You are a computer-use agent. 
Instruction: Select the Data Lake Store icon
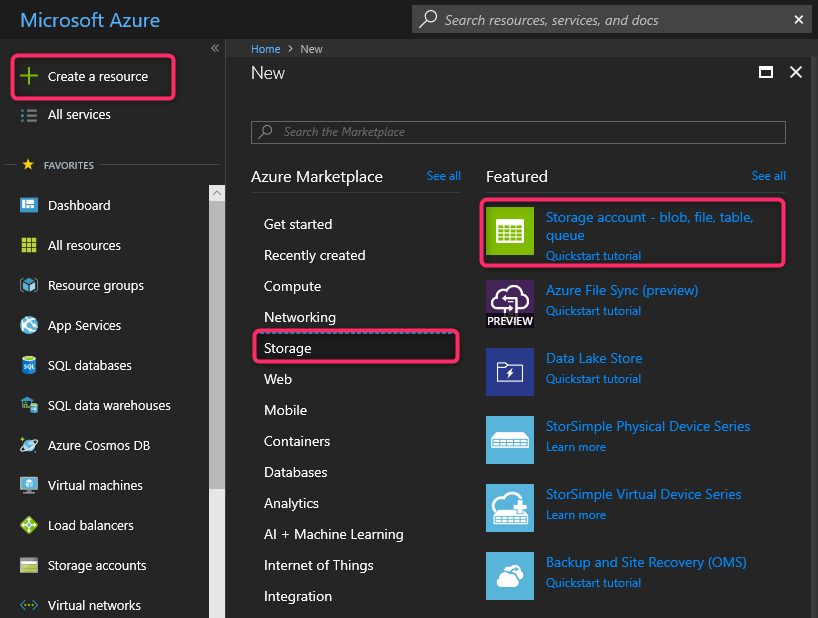tap(510, 372)
